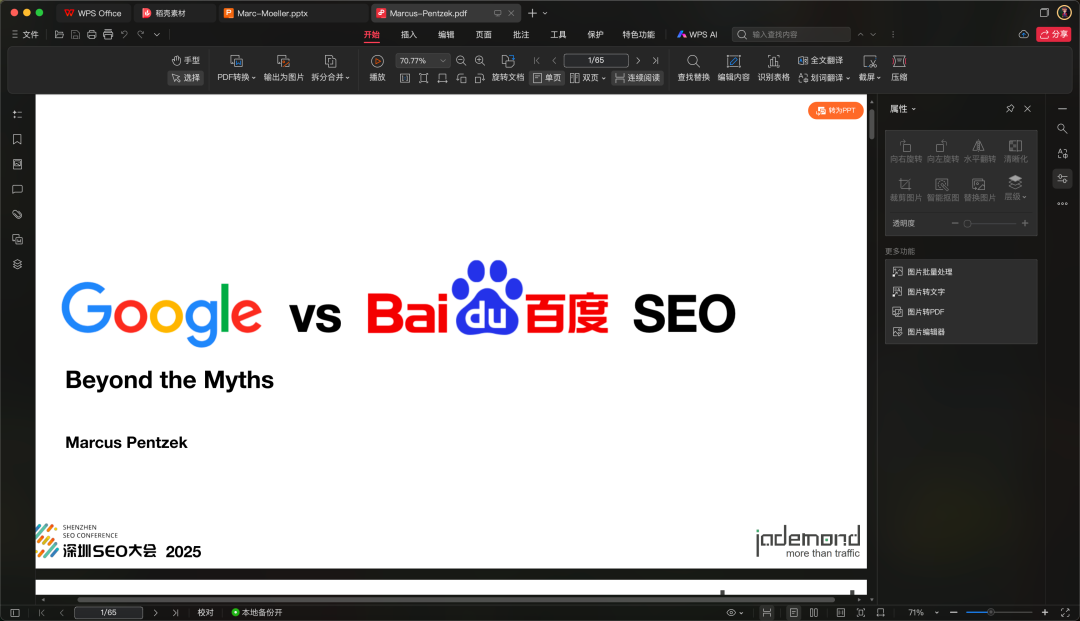
Task: Open the 文件 file menu
Action: pos(25,34)
